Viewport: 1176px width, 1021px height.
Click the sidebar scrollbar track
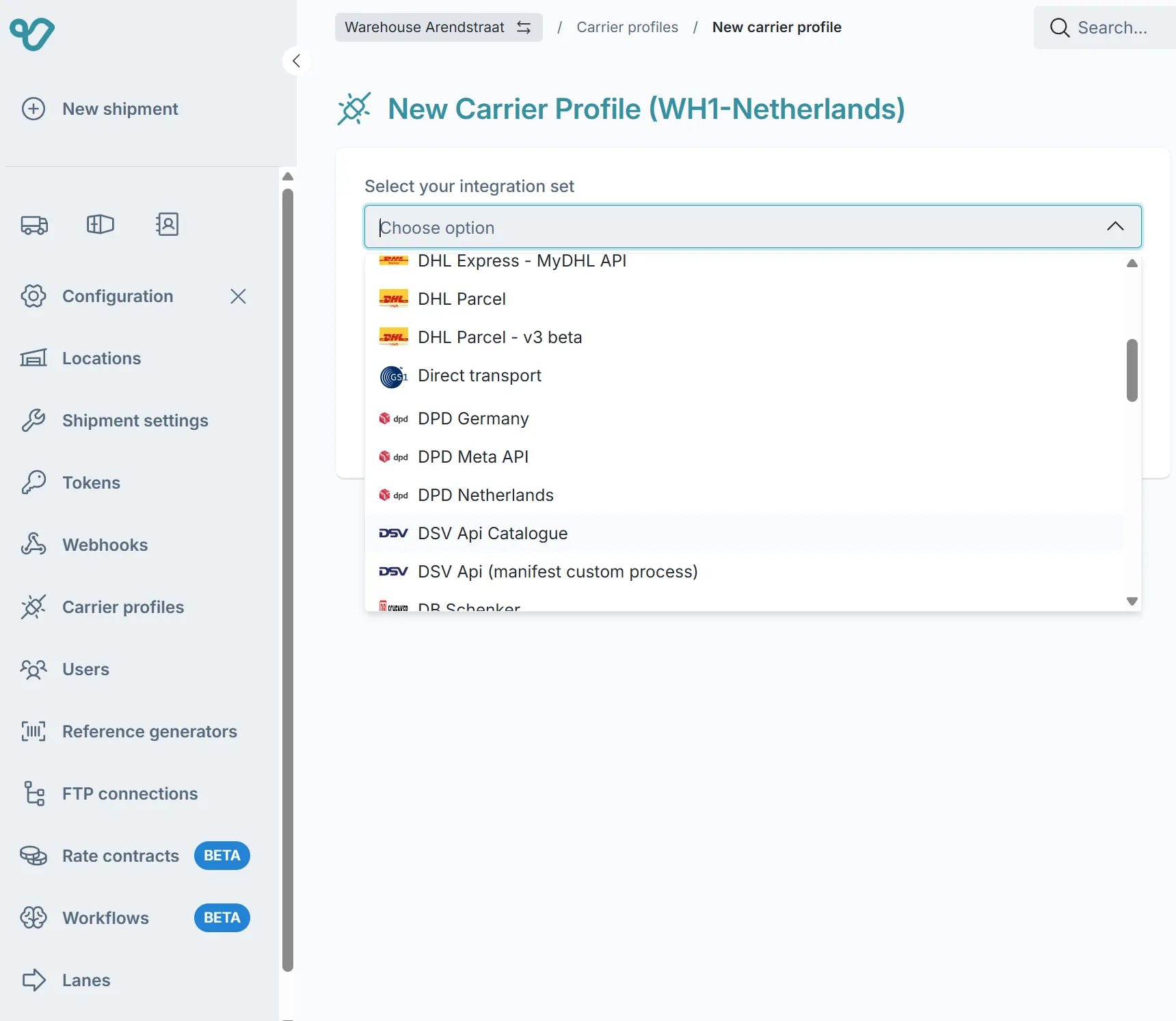point(288,581)
